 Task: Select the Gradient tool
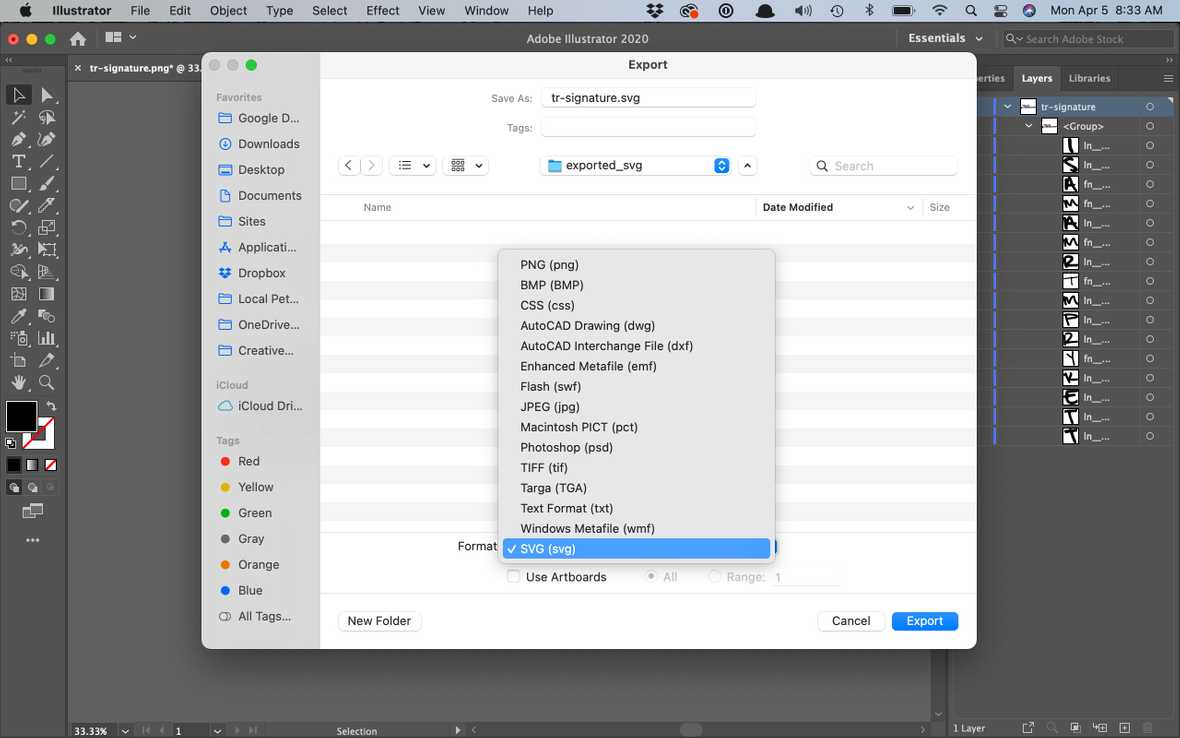pyautogui.click(x=47, y=294)
